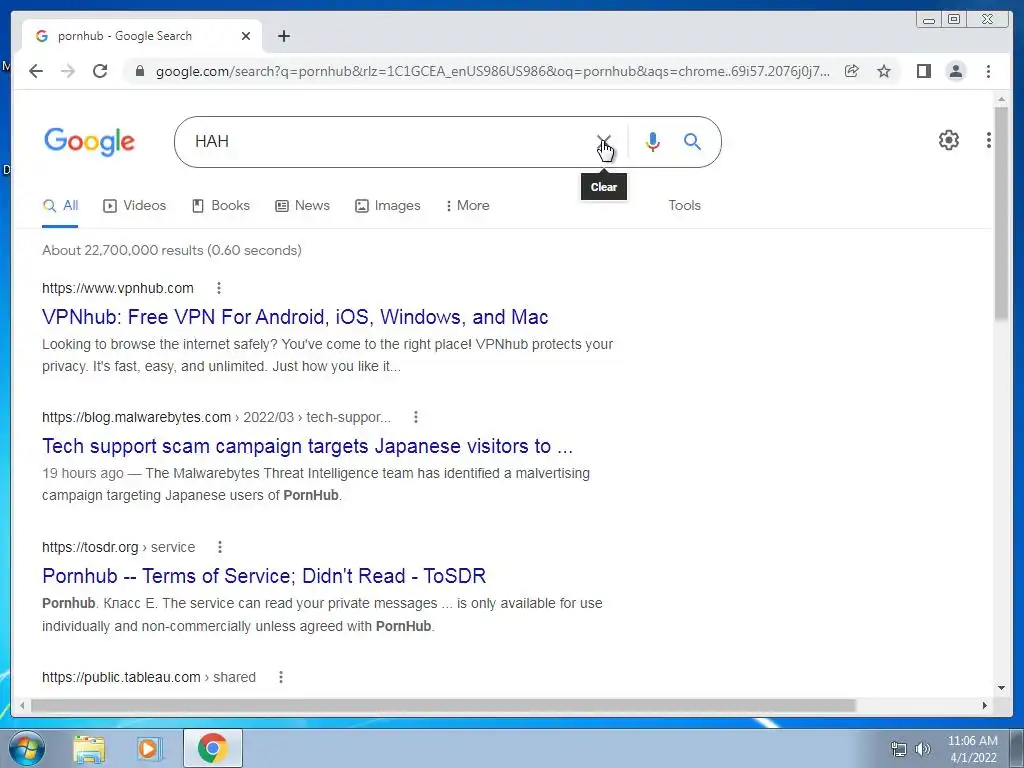Screen dimensions: 1024x768
Task: Click the About 22,700,000 results text
Action: tap(172, 250)
